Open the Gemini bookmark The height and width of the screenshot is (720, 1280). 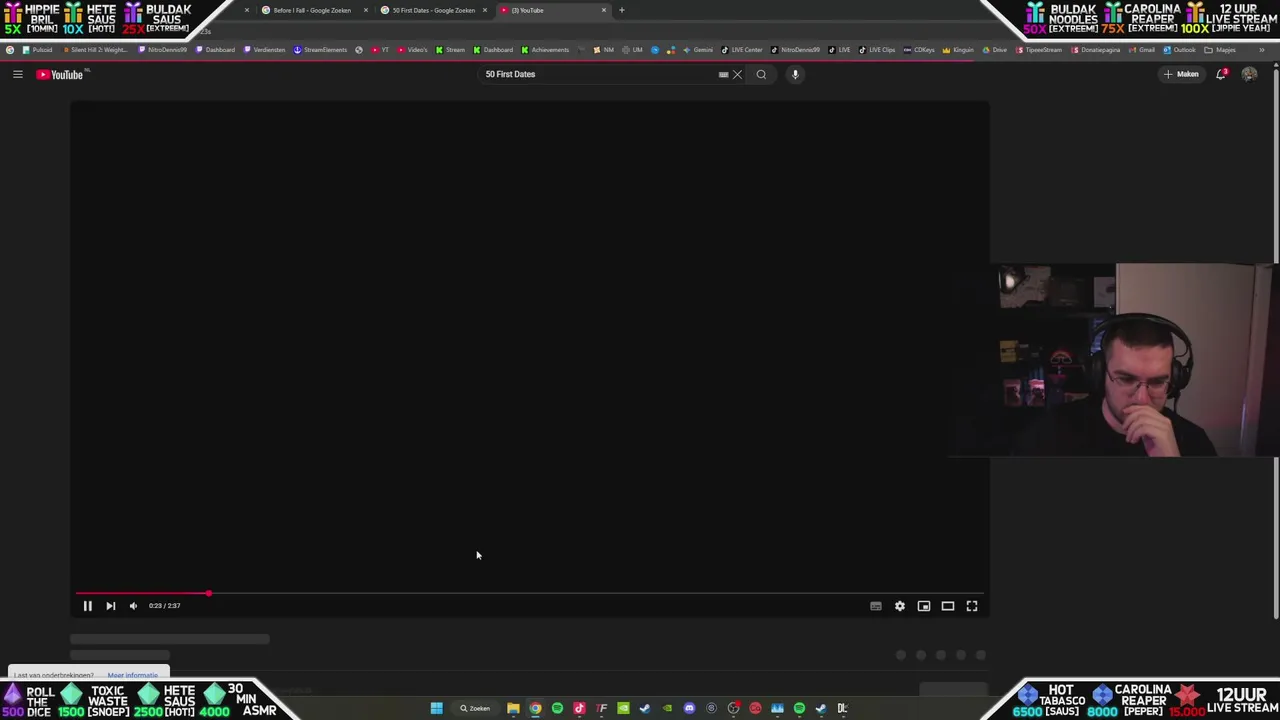(698, 49)
